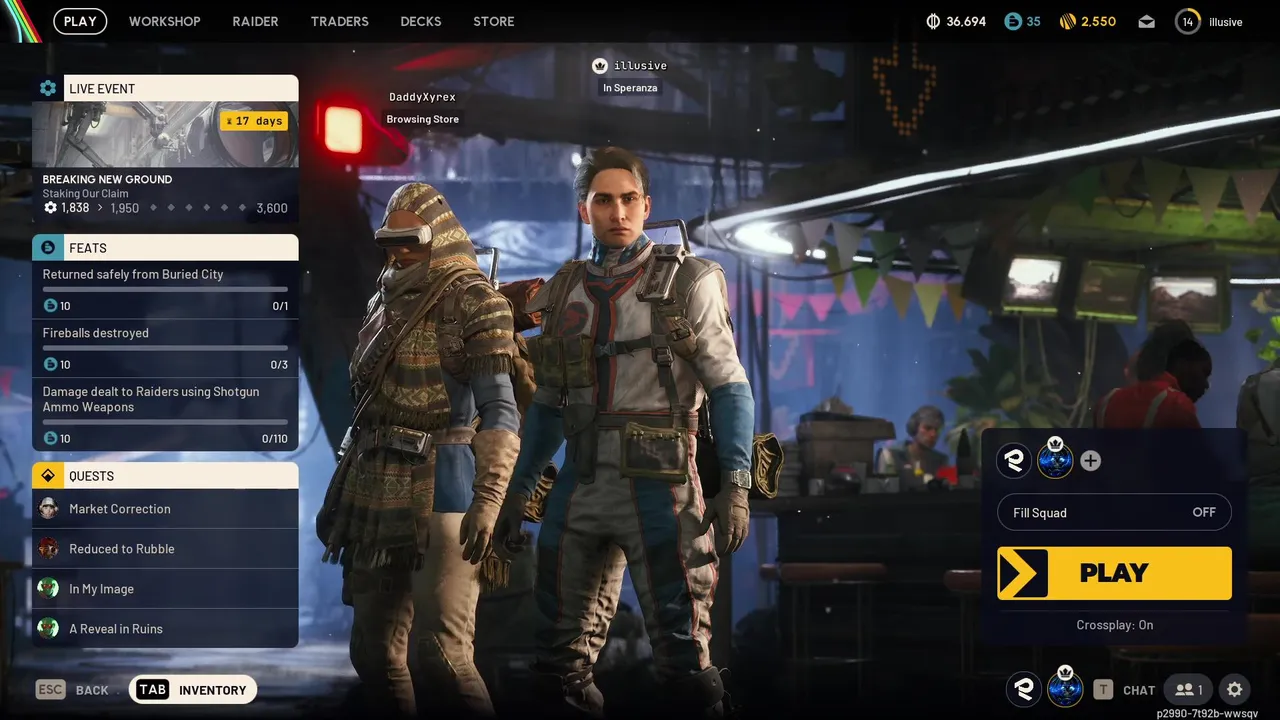The height and width of the screenshot is (720, 1280).
Task: Open the LIVE EVENT panel header
Action: (x=165, y=88)
